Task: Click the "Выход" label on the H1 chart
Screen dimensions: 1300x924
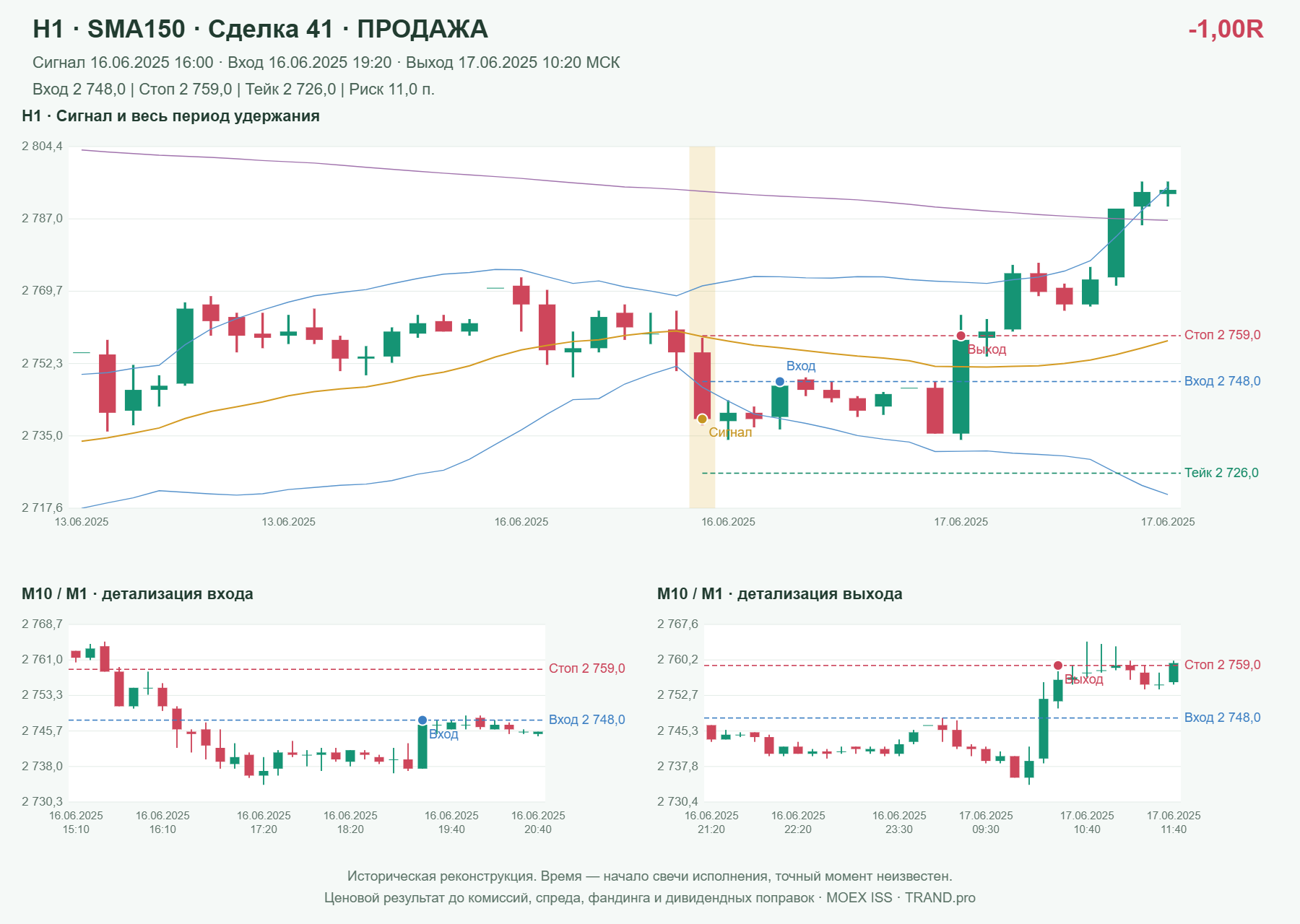Action: 987,349
